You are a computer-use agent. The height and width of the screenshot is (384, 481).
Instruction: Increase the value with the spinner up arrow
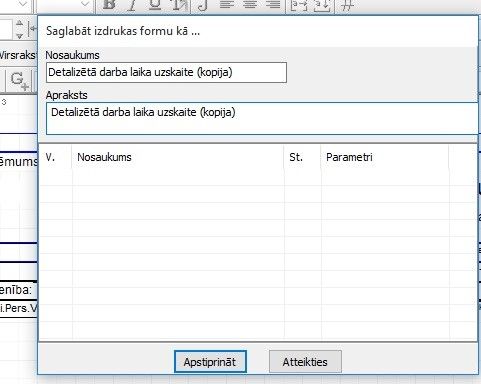click(x=19, y=24)
